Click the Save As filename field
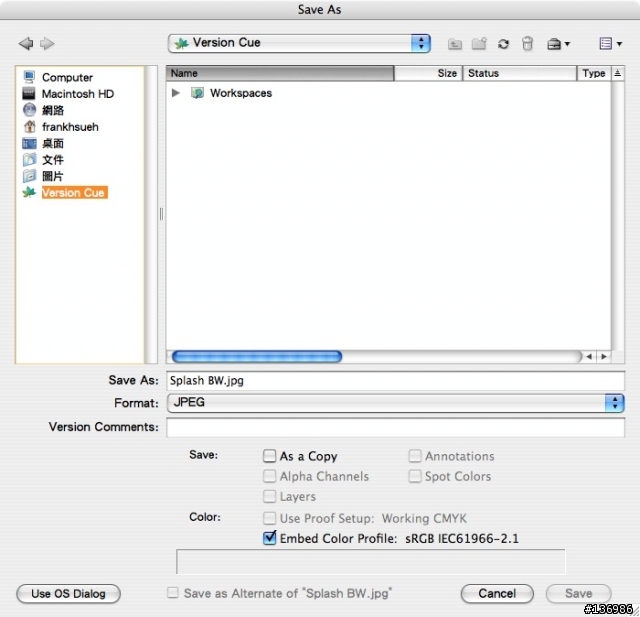The width and height of the screenshot is (640, 617). pos(396,381)
